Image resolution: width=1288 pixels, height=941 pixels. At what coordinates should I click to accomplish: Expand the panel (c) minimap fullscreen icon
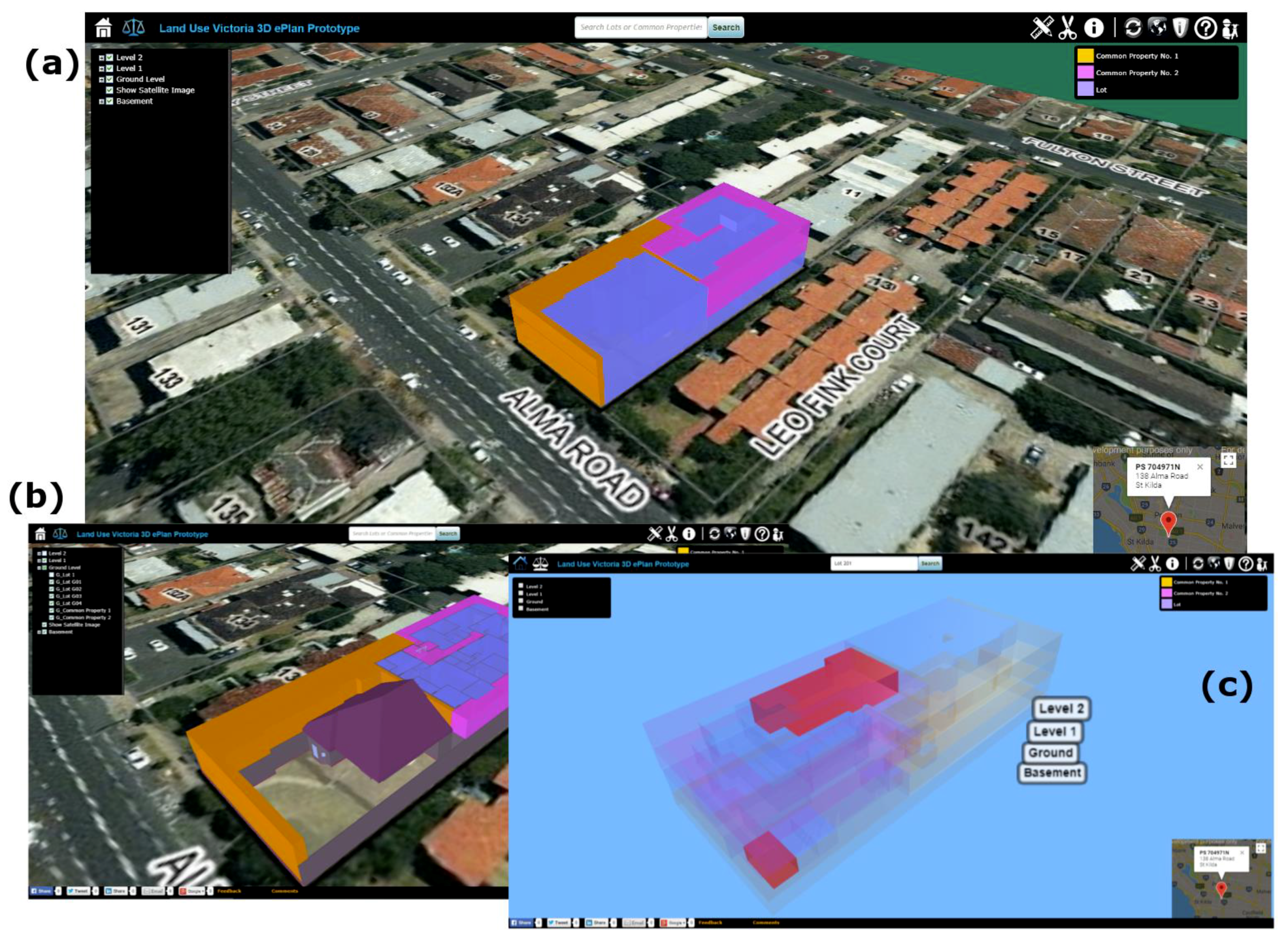click(1261, 848)
